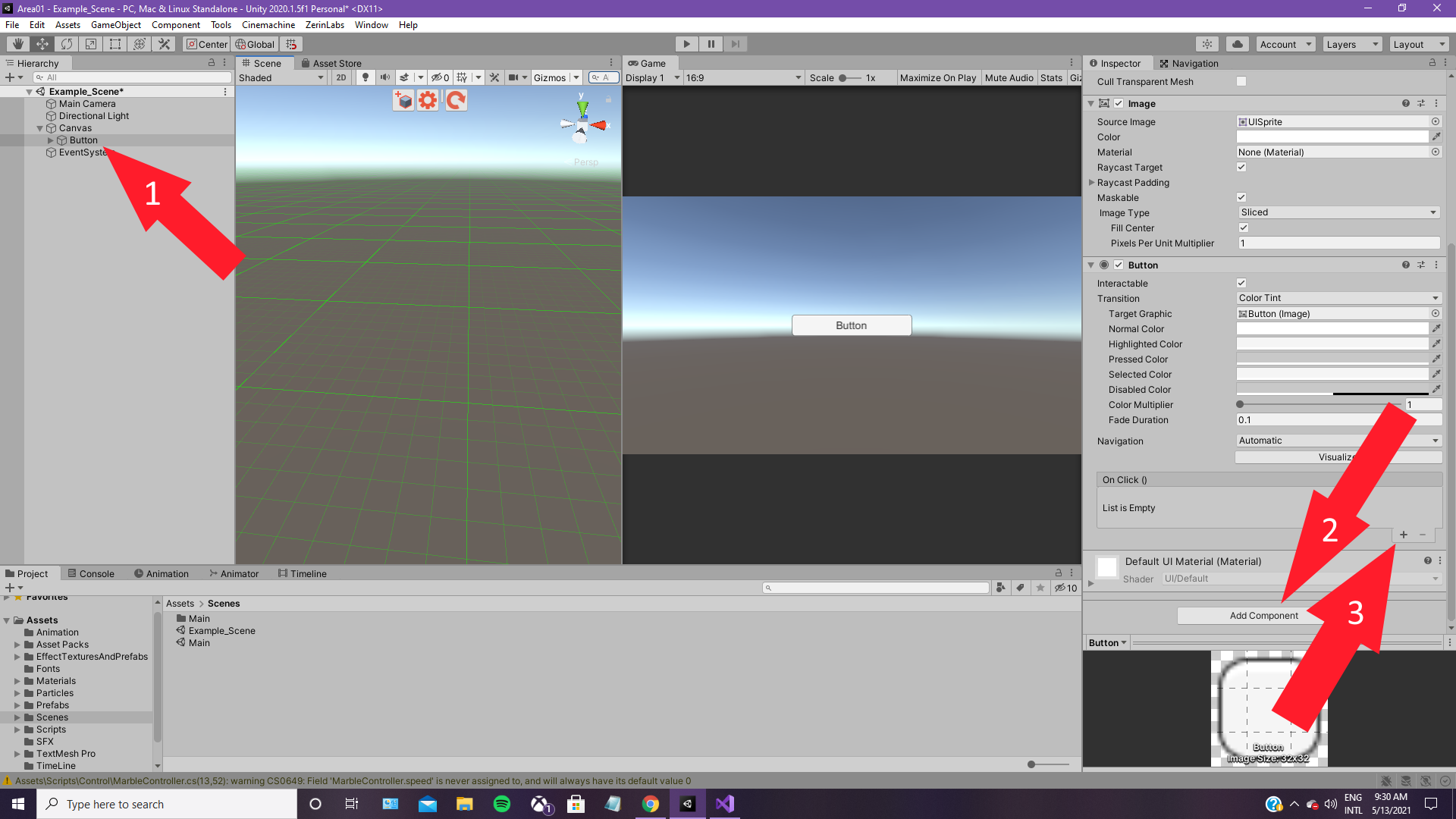This screenshot has width=1456, height=819.
Task: Open Cloud services icon
Action: [x=1238, y=44]
